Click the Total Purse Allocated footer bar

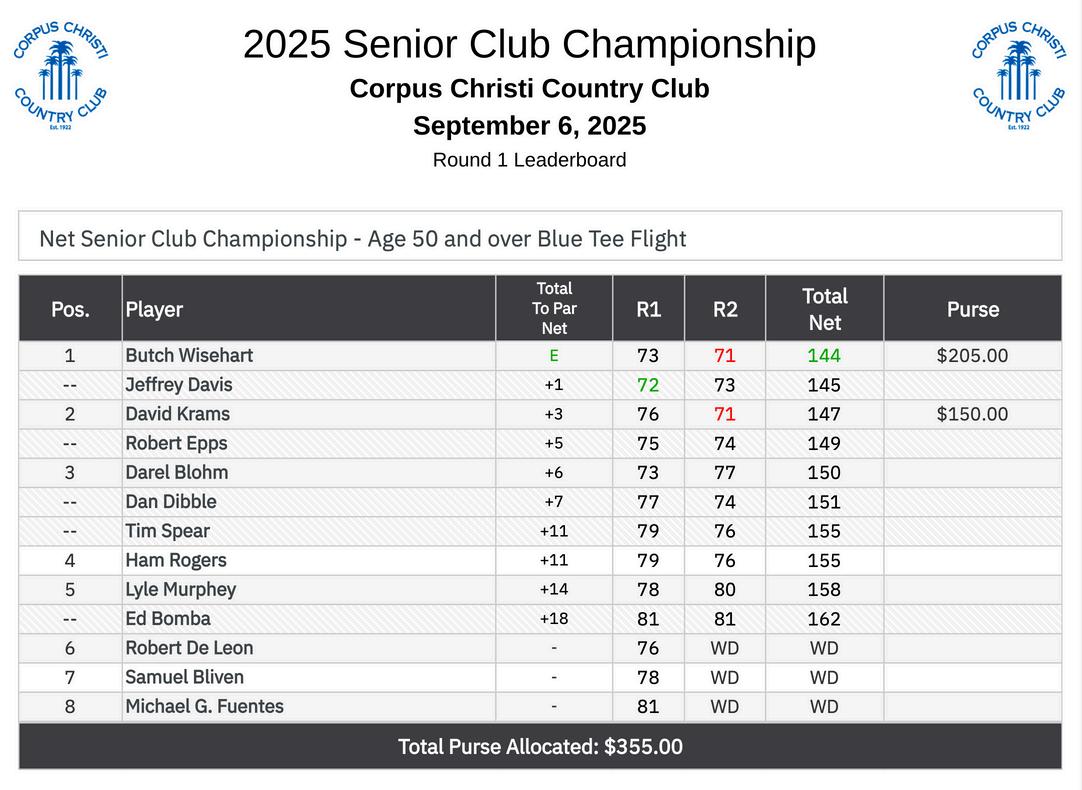point(540,747)
